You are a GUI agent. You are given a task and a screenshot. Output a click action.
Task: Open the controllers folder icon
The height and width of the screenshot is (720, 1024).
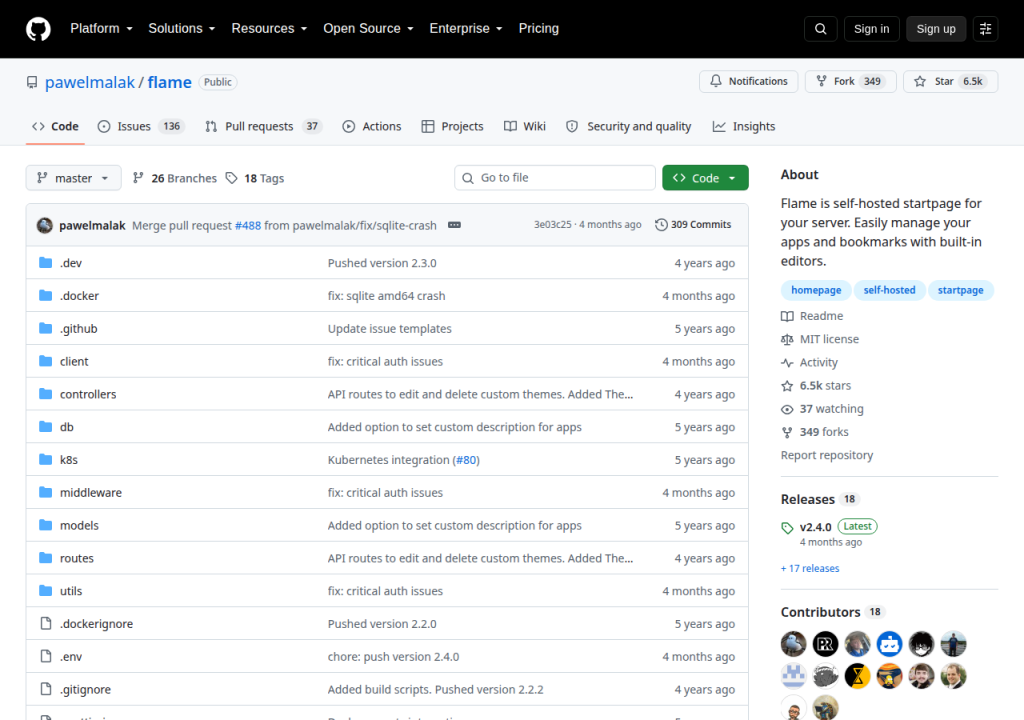coord(46,393)
